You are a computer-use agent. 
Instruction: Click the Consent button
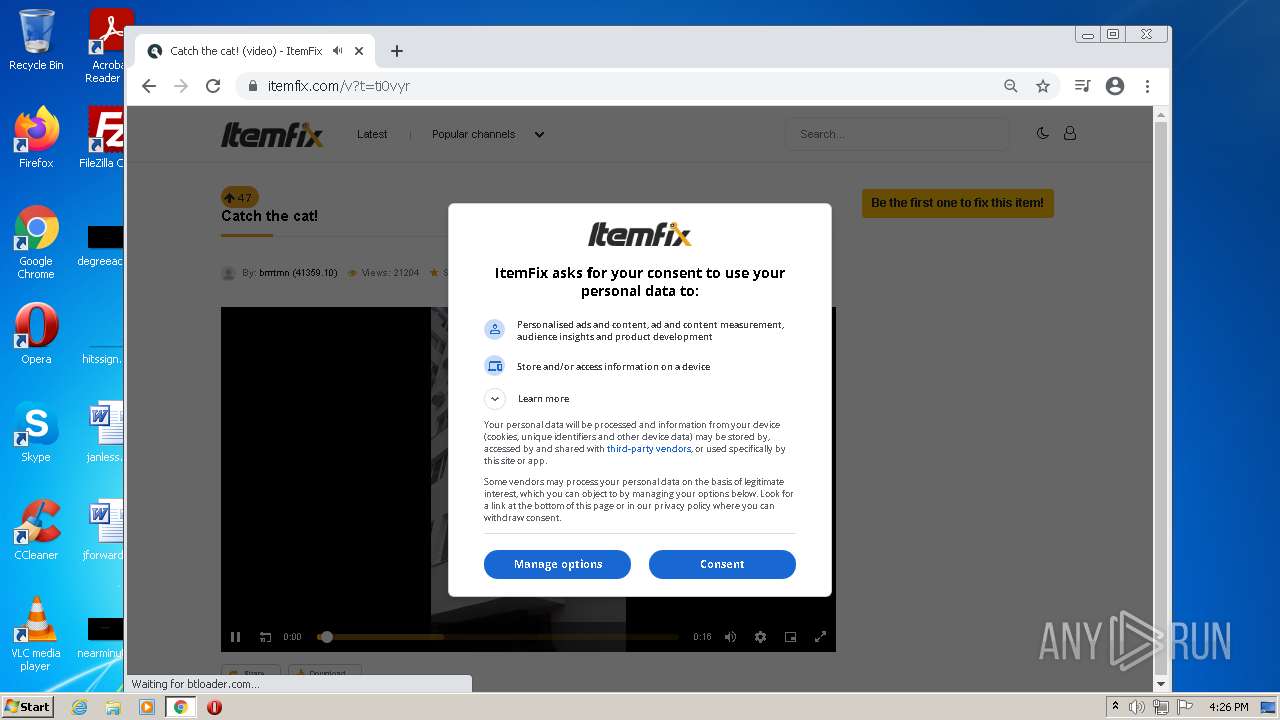coord(722,564)
